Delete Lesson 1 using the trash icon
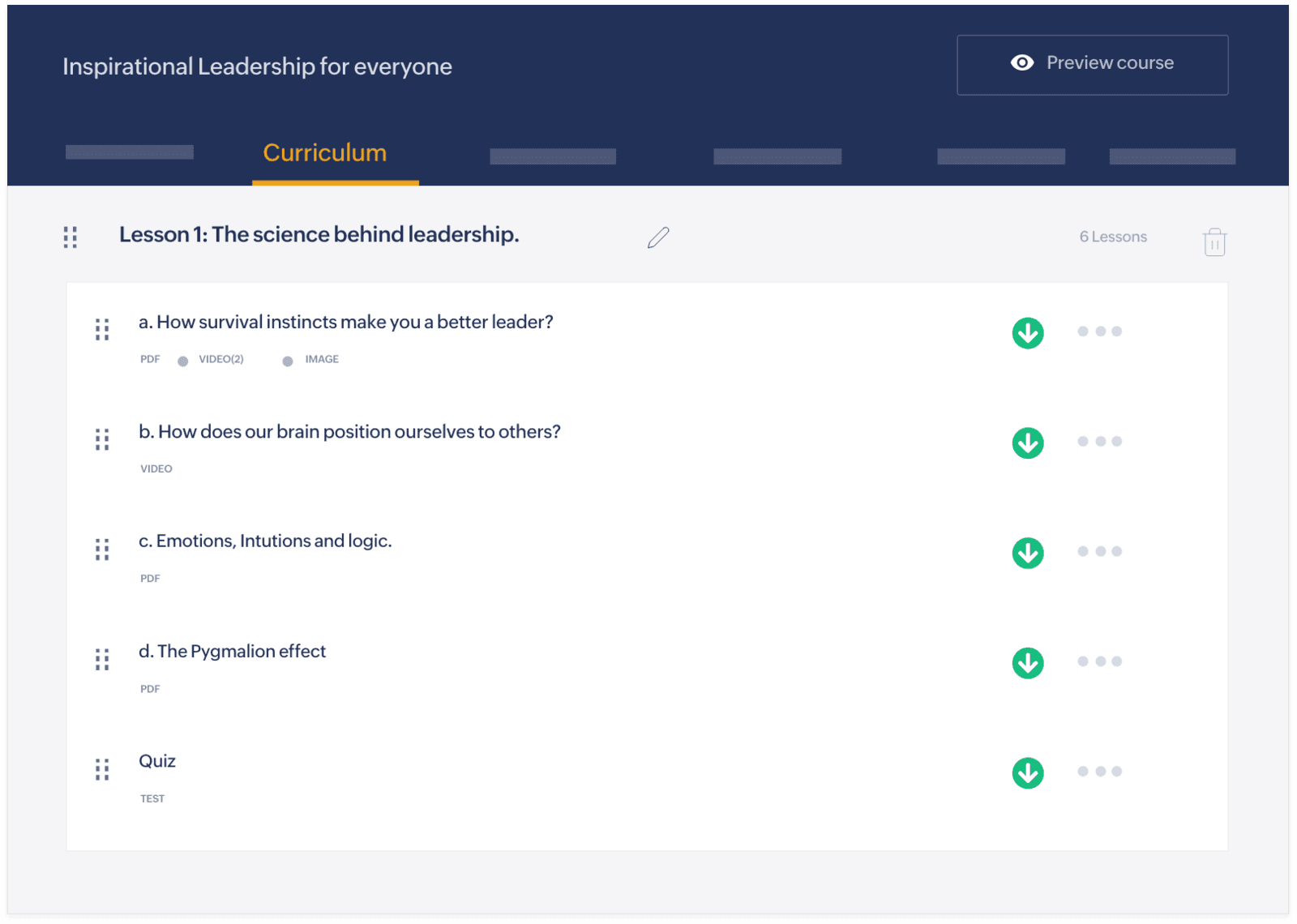 (1214, 242)
